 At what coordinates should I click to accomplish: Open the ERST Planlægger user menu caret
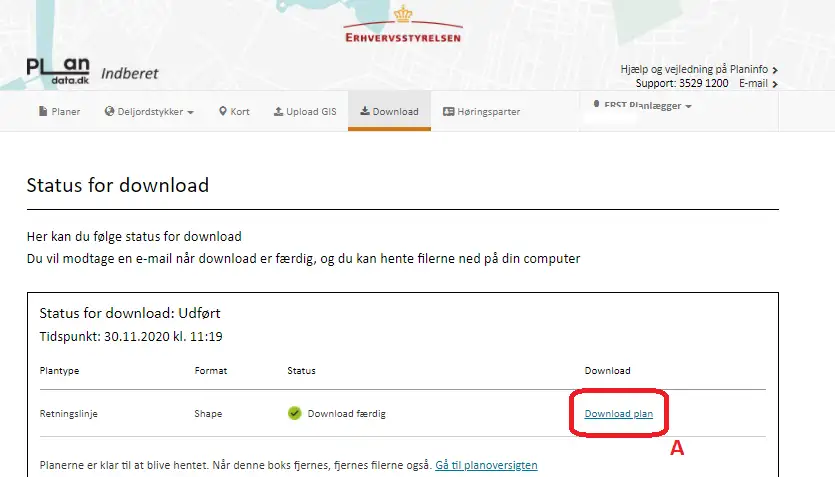[688, 107]
